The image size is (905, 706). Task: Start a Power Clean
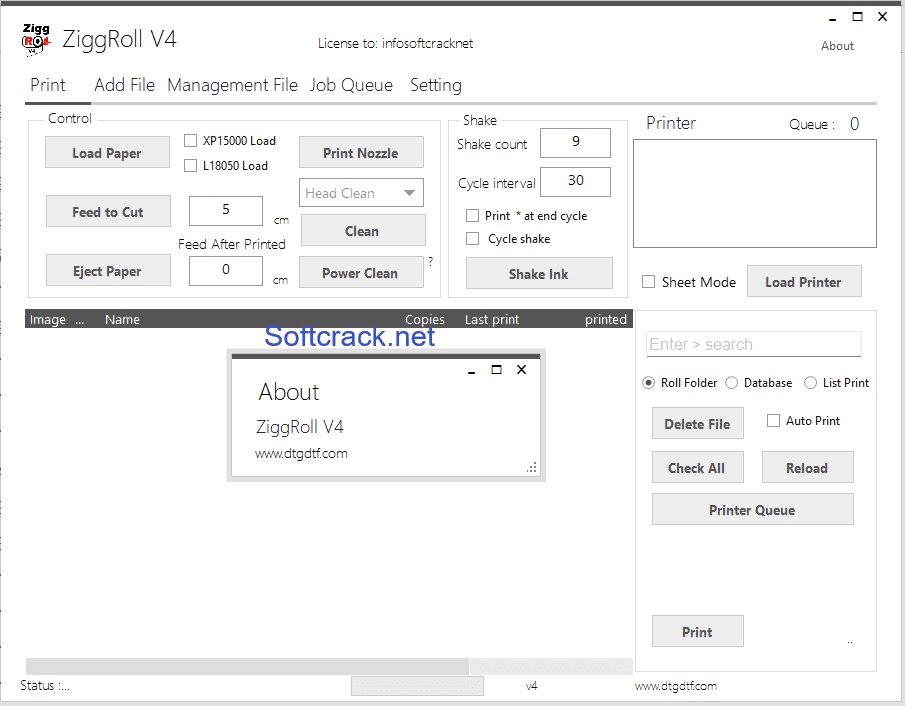pyautogui.click(x=361, y=272)
